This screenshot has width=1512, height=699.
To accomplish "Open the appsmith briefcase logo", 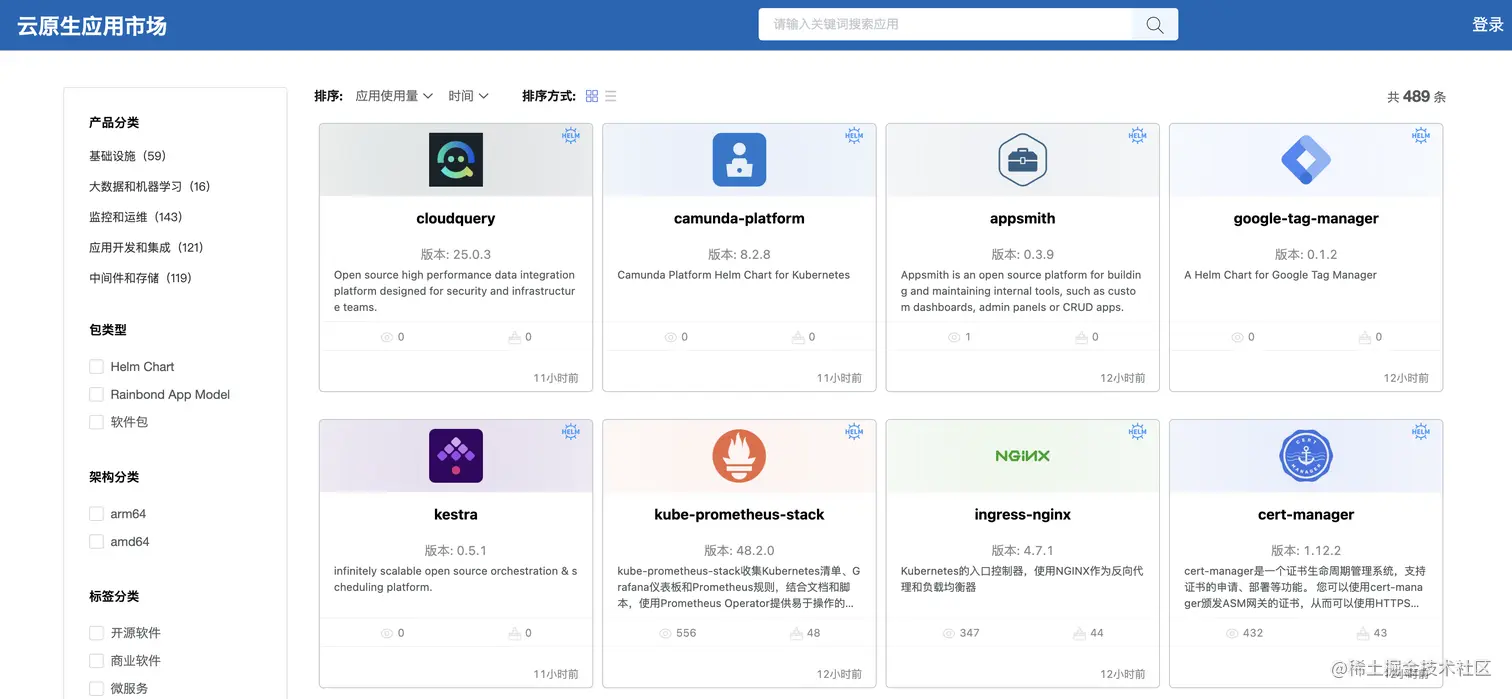I will (x=1022, y=160).
